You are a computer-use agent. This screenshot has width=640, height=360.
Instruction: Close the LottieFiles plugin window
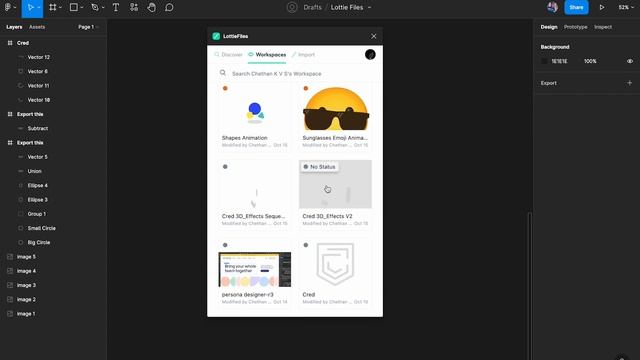373,36
